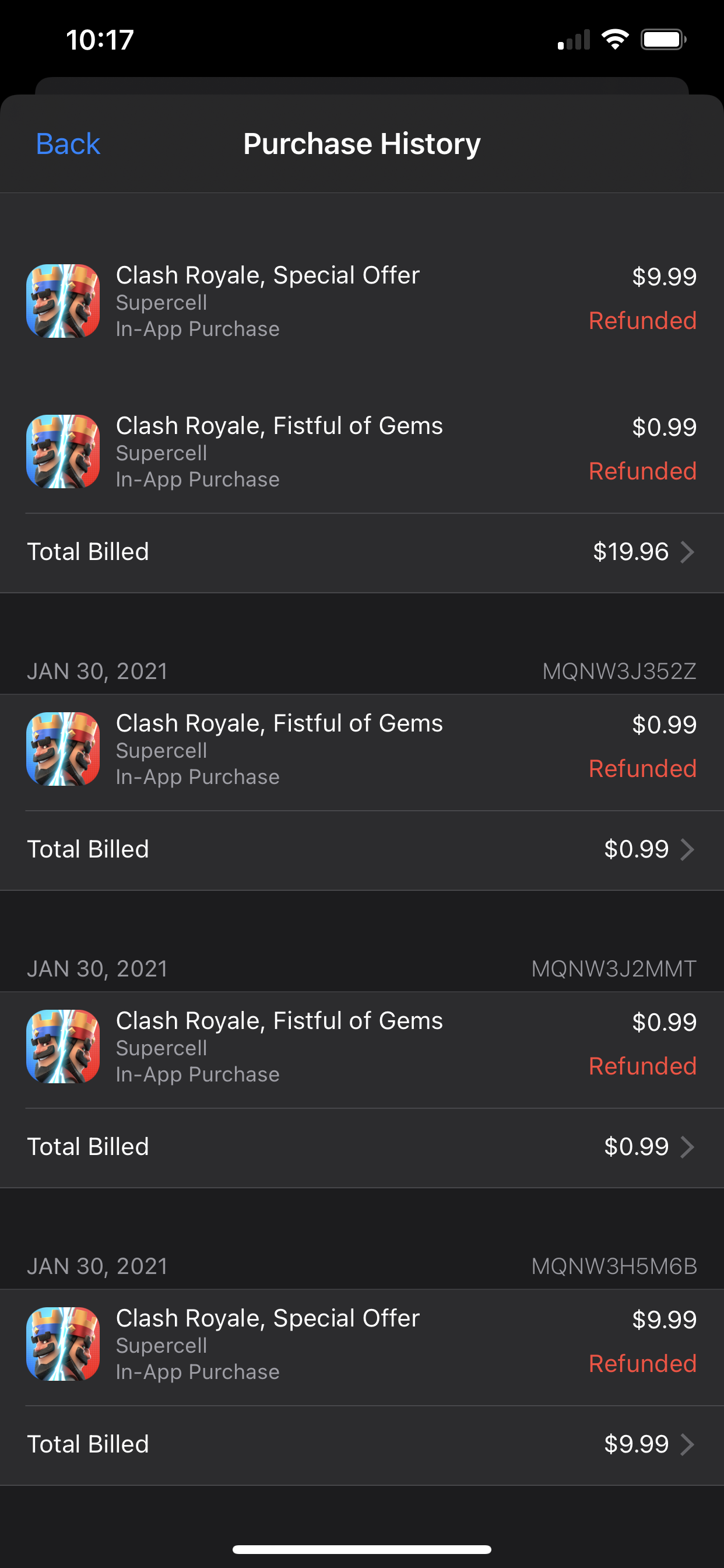724x1568 pixels.
Task: Expand the $9.99 Total Billed chevron
Action: tap(687, 1444)
